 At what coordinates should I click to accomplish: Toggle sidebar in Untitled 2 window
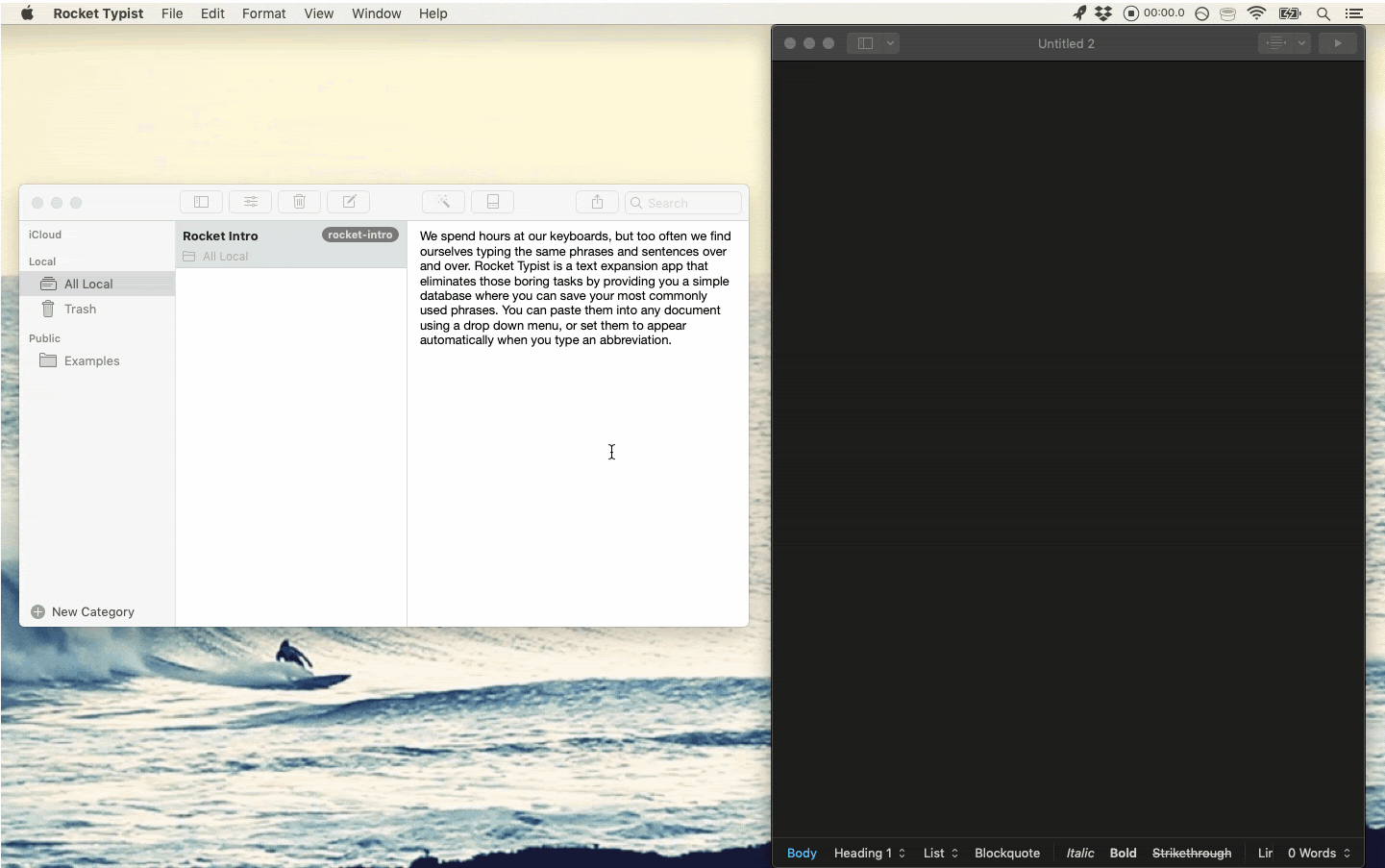pos(865,43)
